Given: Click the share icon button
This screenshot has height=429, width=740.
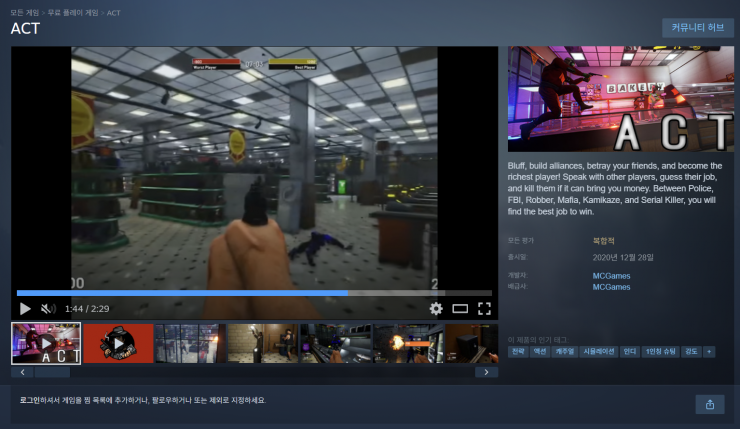Looking at the screenshot, I should click(x=709, y=404).
